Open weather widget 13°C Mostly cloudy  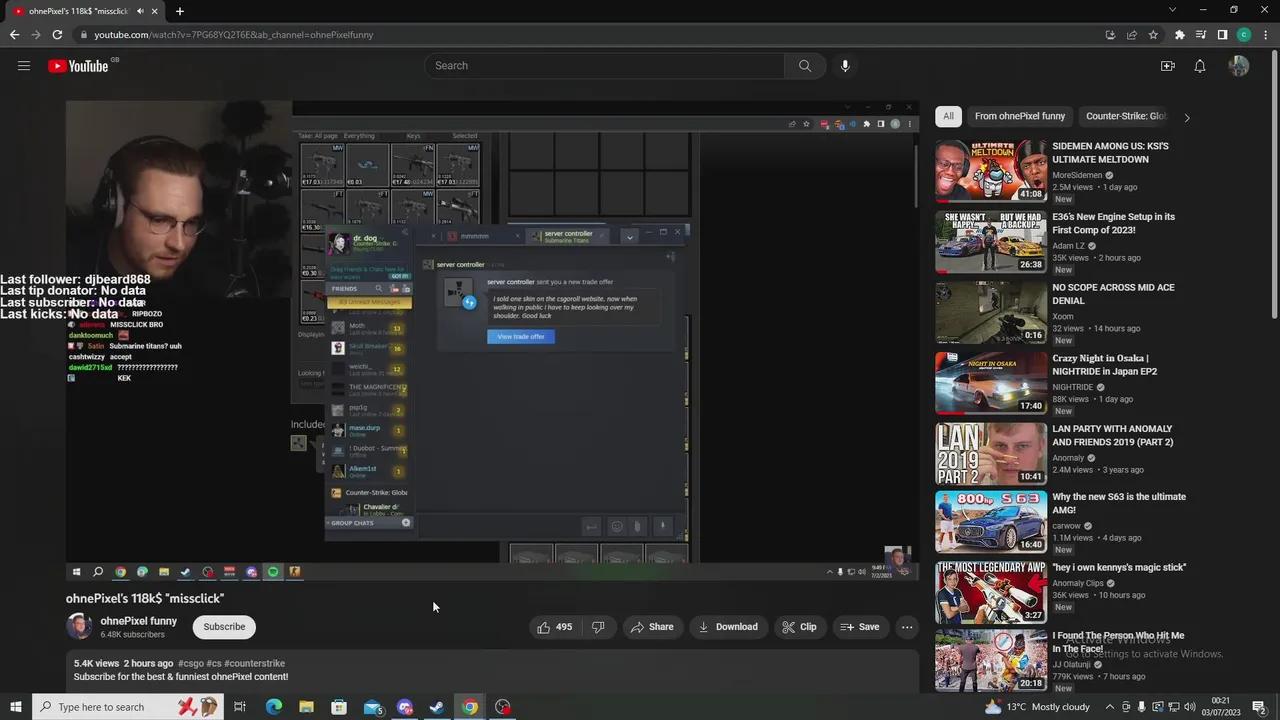point(1037,707)
